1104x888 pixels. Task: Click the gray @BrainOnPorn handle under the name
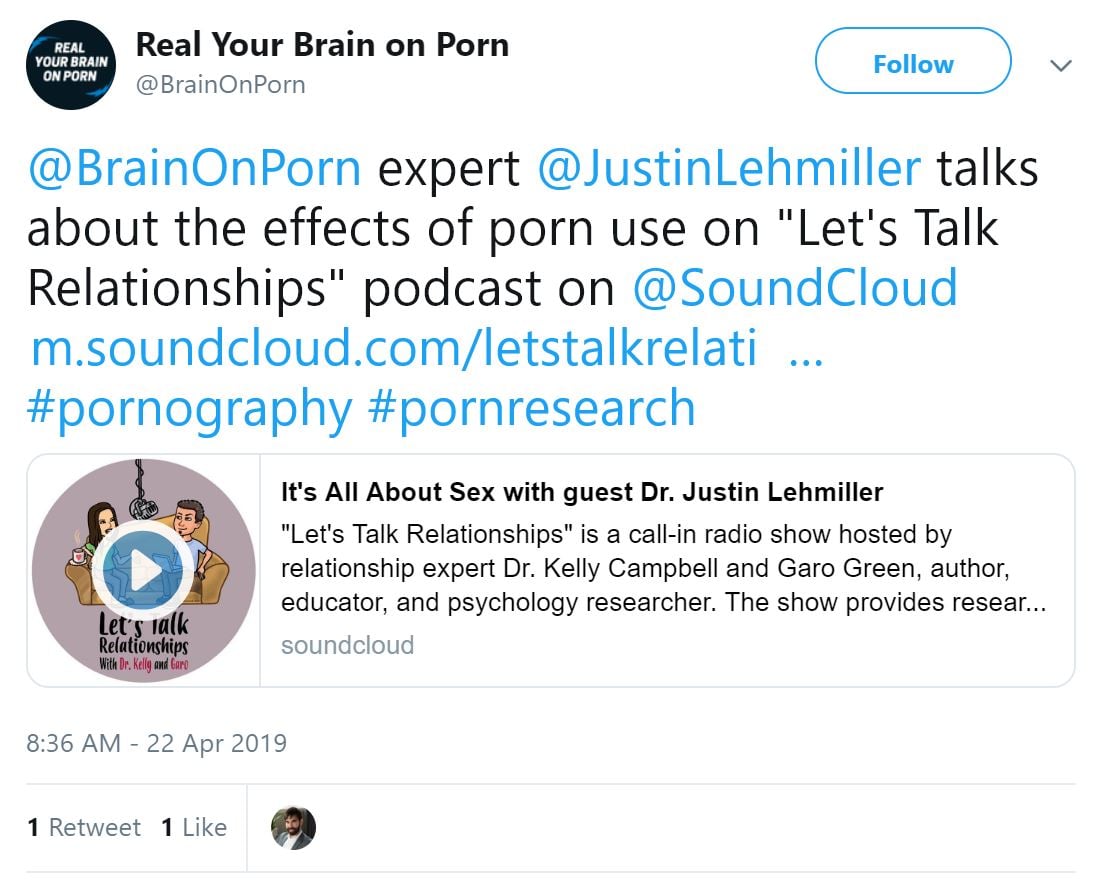point(220,85)
